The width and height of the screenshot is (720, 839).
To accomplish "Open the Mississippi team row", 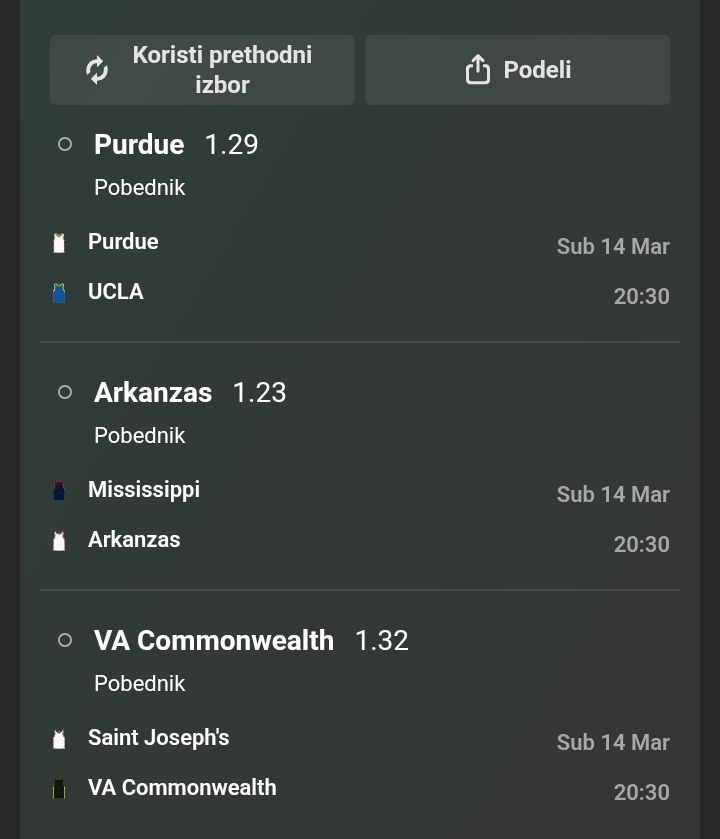I will pos(144,490).
